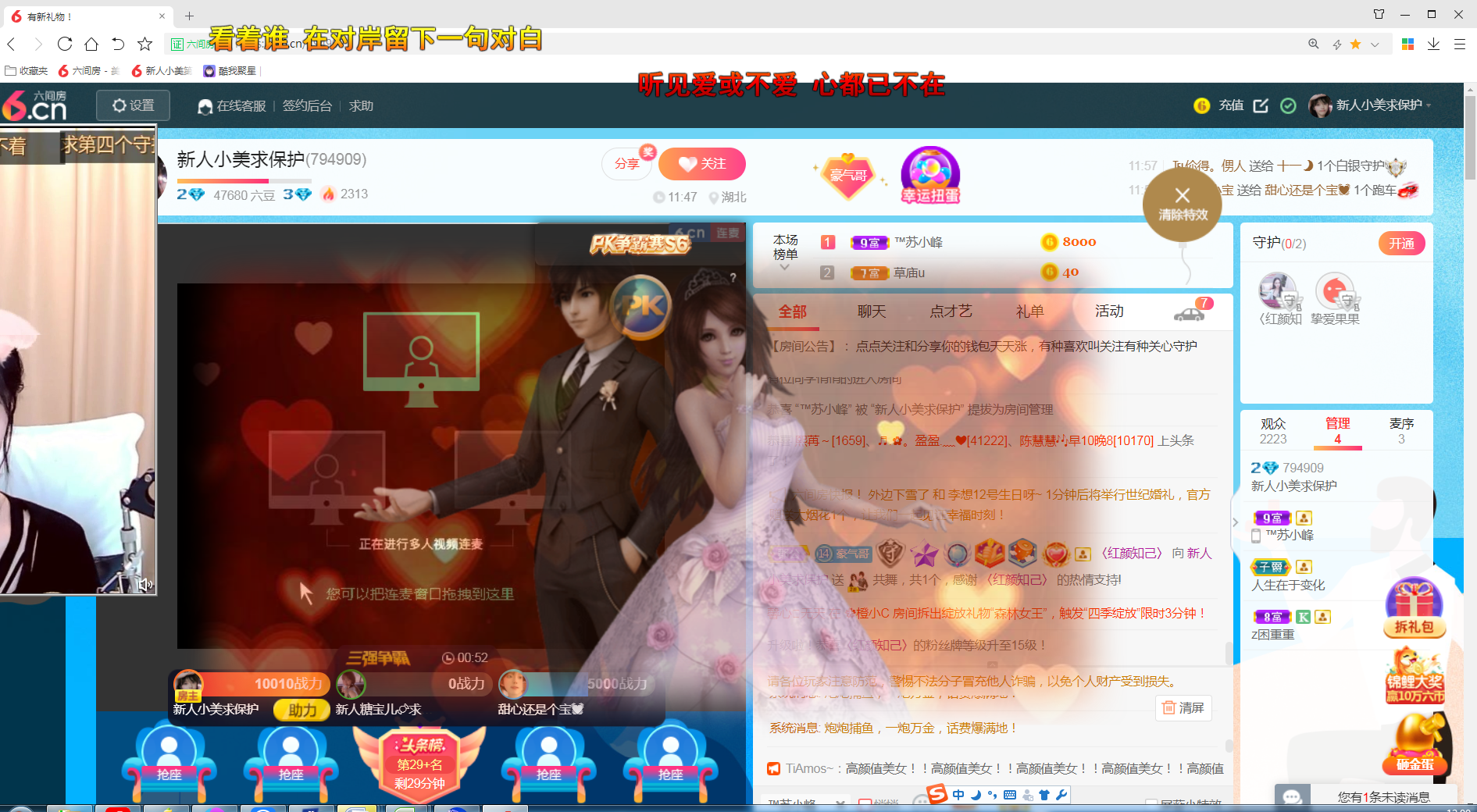
Task: Open the 酷我聚星 bookmark
Action: point(230,71)
